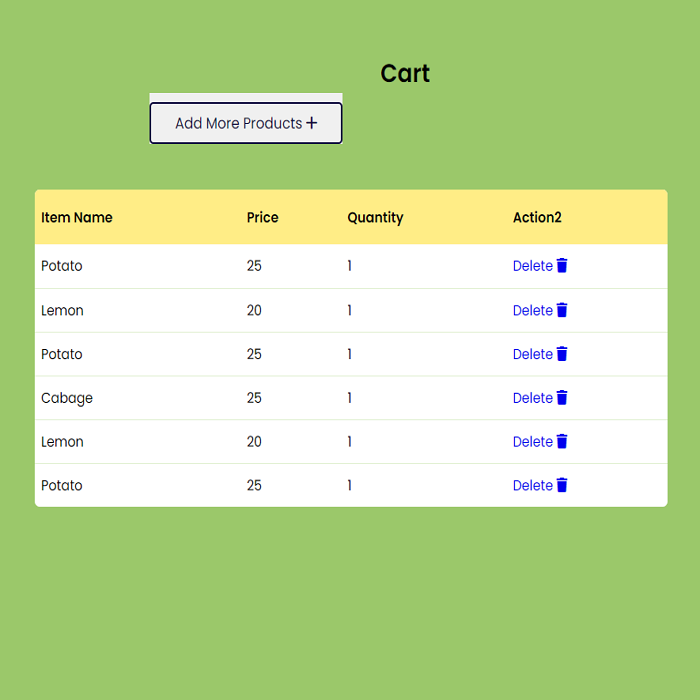Image resolution: width=700 pixels, height=700 pixels.
Task: Click the price 20 in the second table row
Action: 254,310
